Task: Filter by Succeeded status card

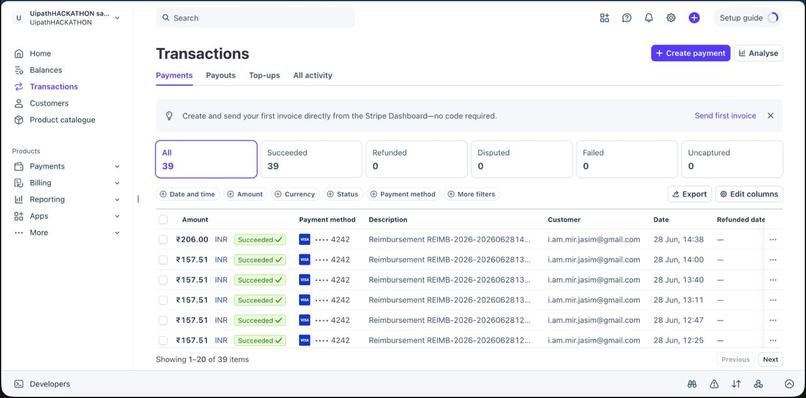Action: pos(311,159)
